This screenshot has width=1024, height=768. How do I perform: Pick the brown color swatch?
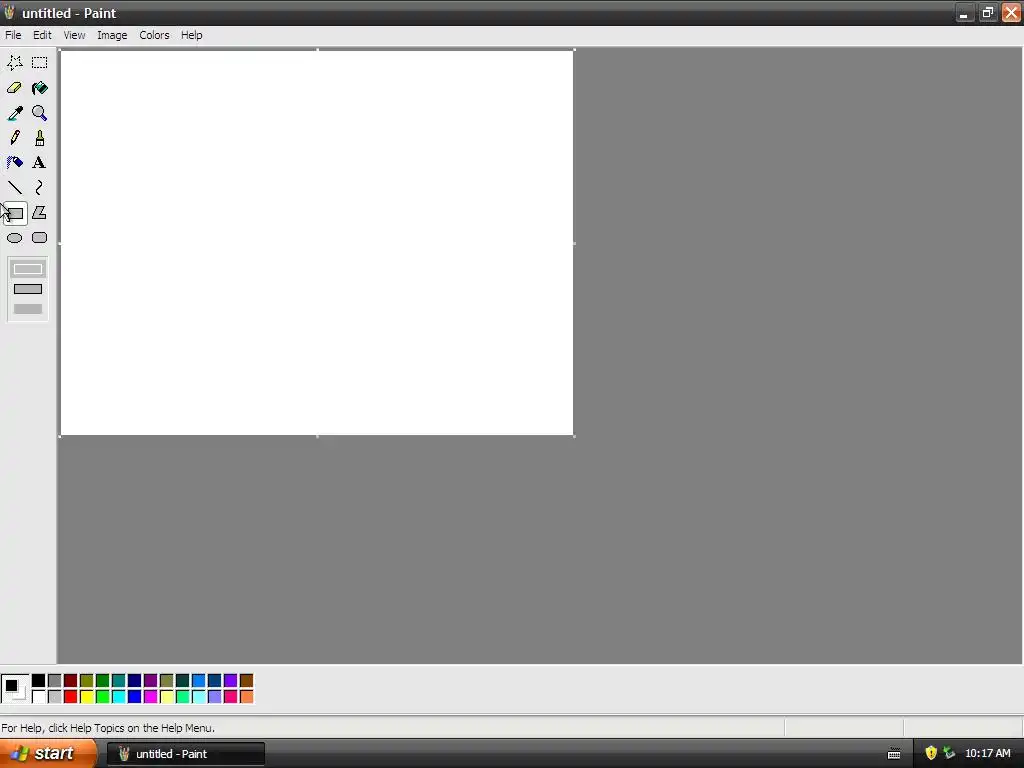click(x=246, y=681)
